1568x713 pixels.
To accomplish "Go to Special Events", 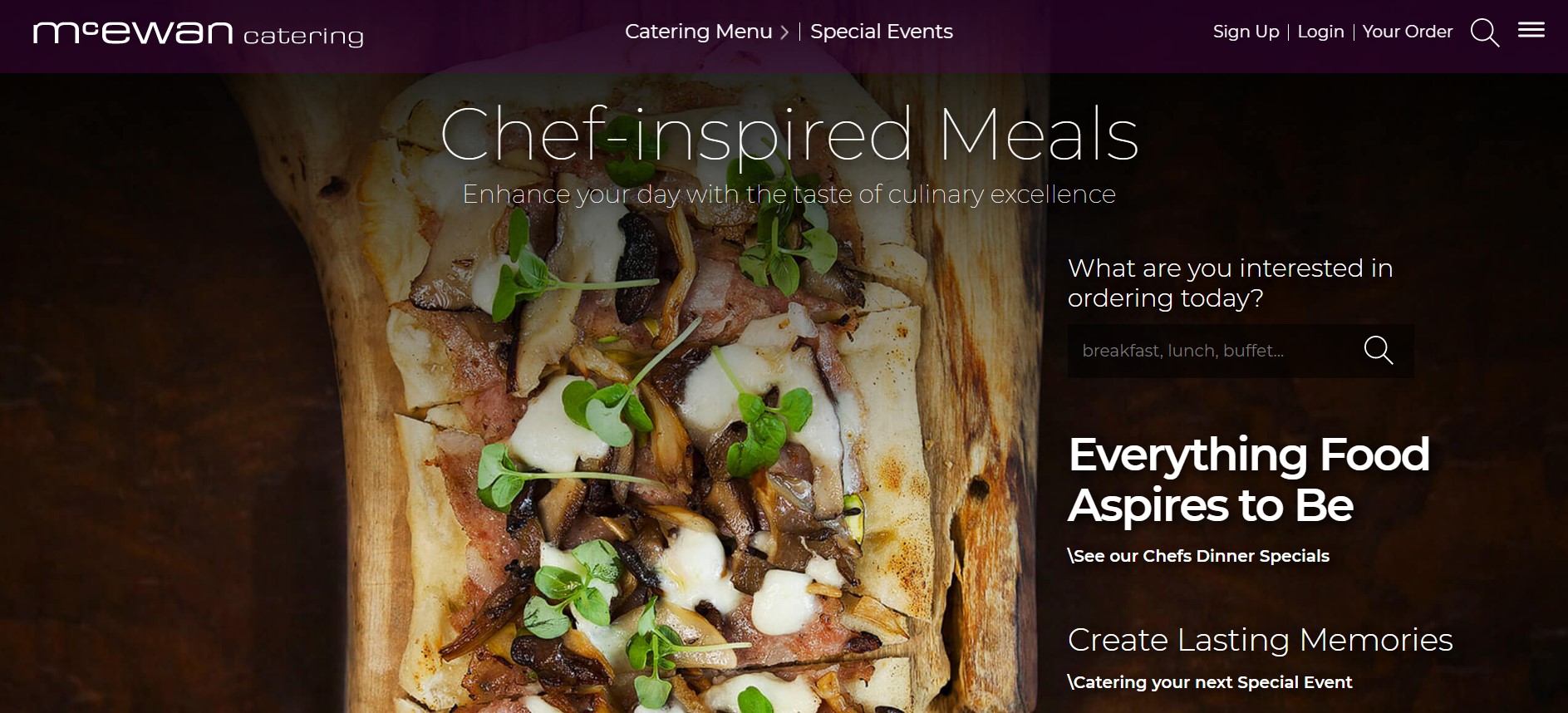I will coord(881,32).
